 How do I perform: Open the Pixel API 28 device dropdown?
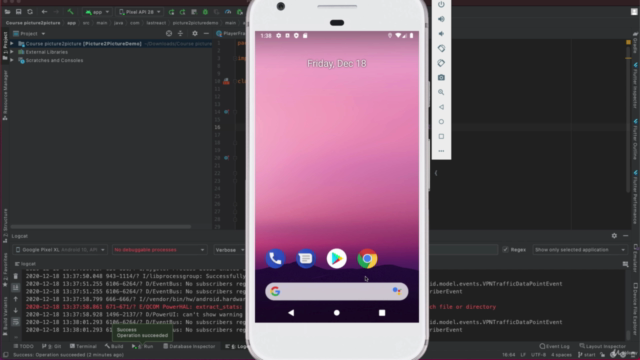click(140, 12)
